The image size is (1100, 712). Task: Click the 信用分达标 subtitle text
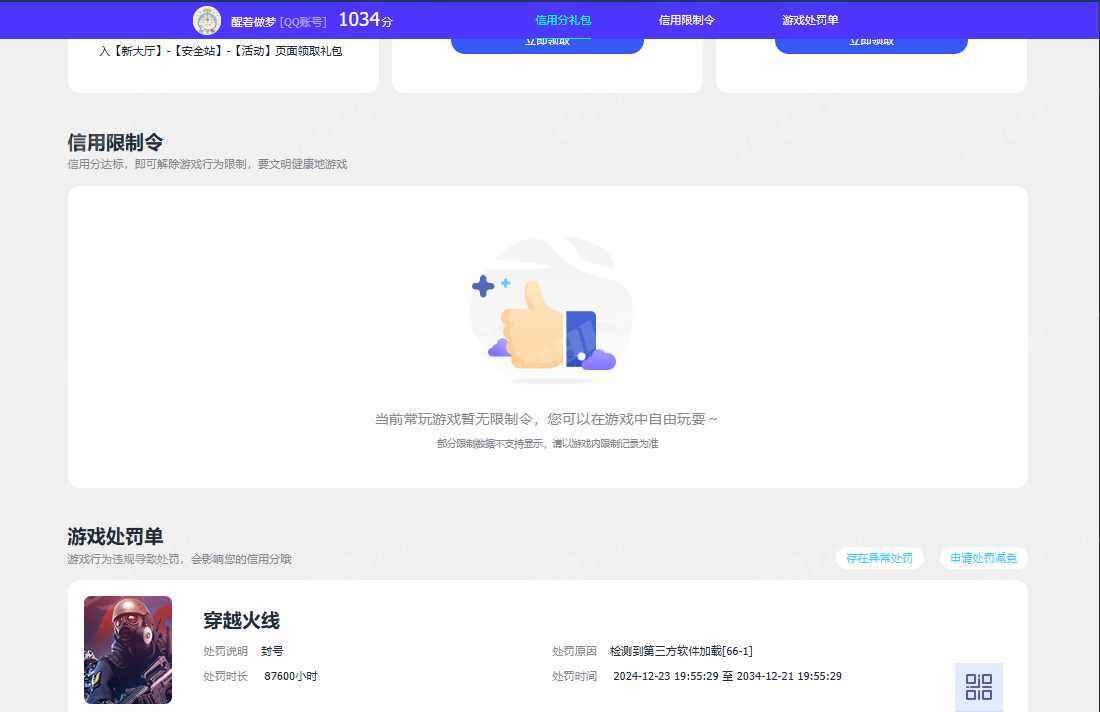(x=208, y=164)
